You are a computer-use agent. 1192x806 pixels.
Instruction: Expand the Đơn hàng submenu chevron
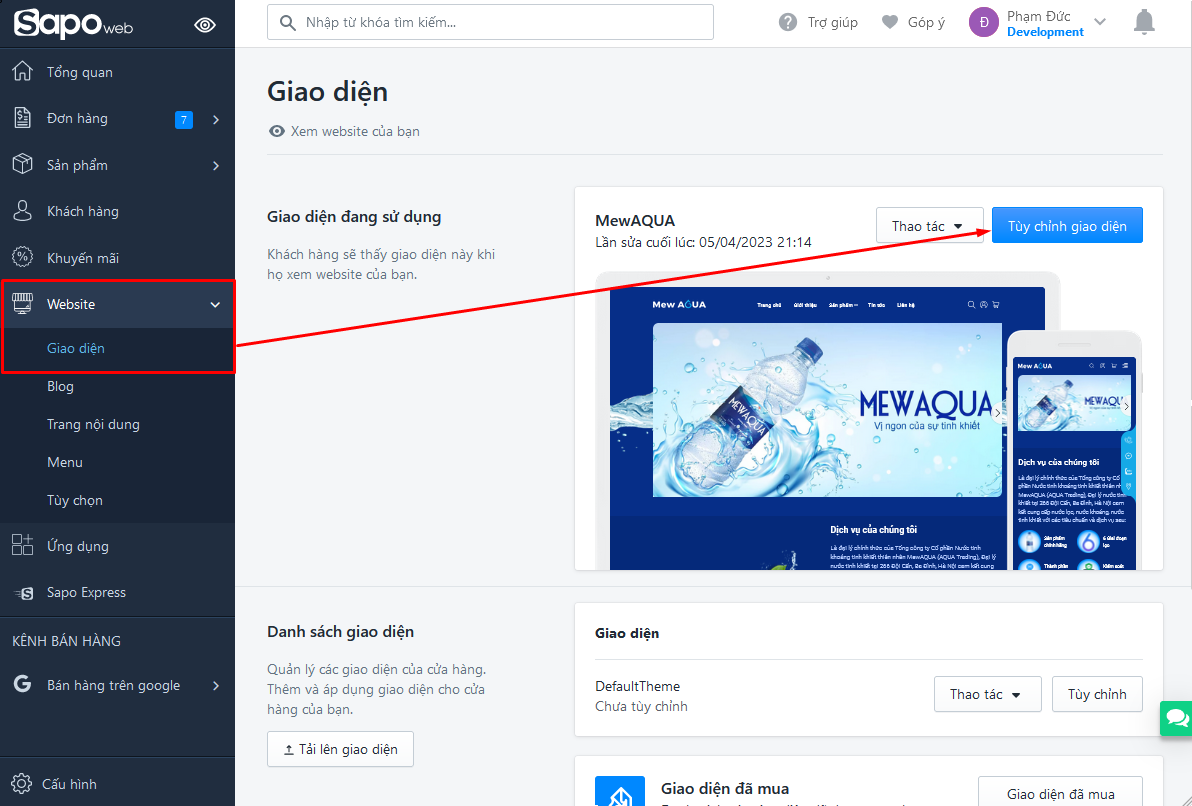click(x=216, y=119)
